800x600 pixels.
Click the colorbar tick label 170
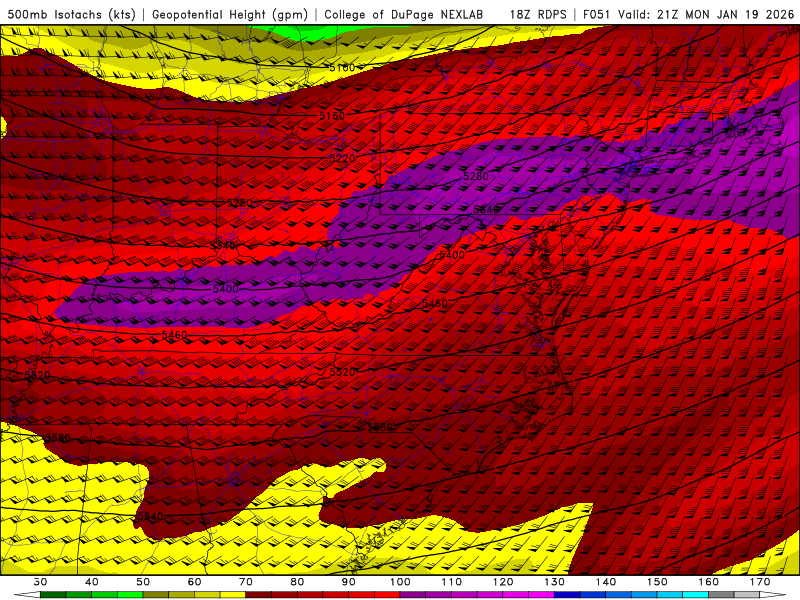(x=760, y=582)
